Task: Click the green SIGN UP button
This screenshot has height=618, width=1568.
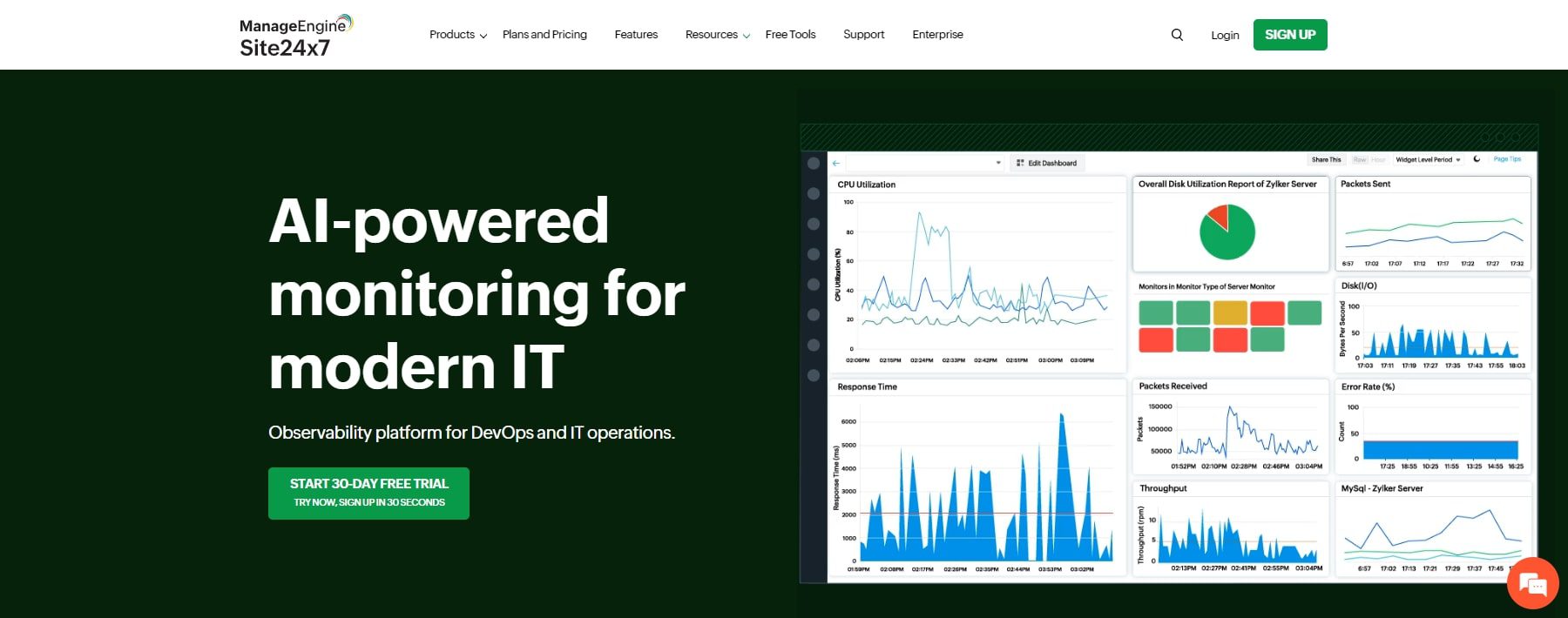Action: pos(1290,35)
